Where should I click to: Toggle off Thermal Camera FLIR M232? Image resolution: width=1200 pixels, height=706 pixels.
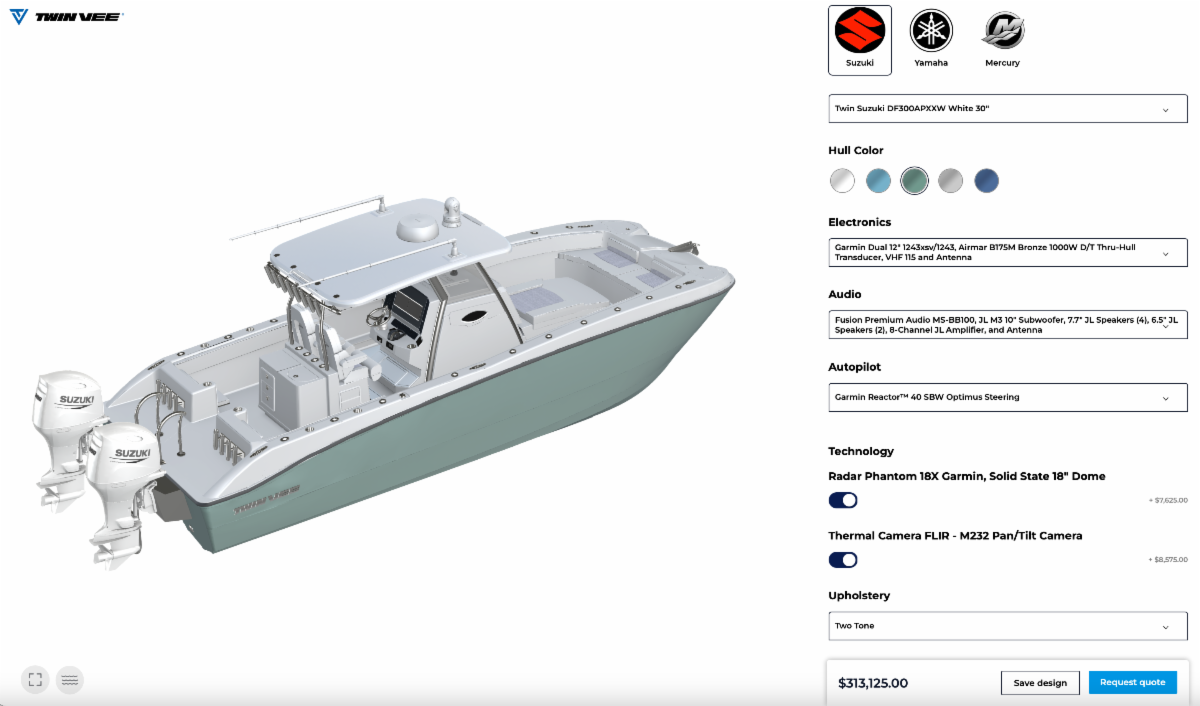843,560
